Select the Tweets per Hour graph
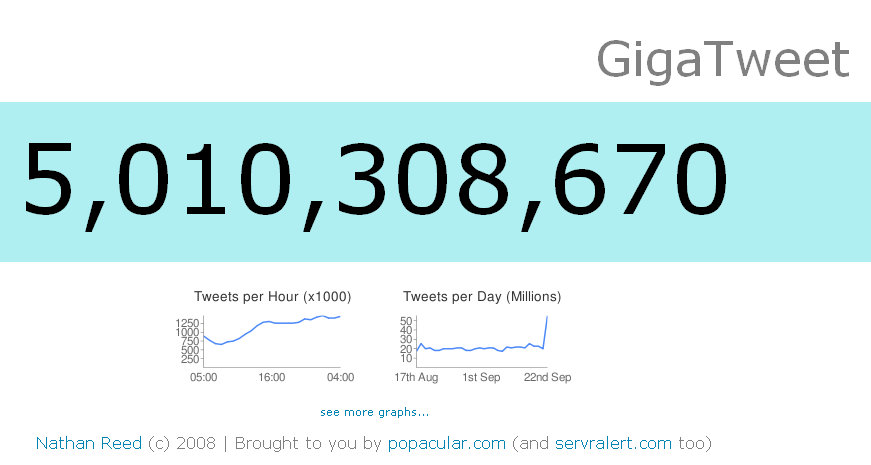The image size is (871, 465). [266, 341]
